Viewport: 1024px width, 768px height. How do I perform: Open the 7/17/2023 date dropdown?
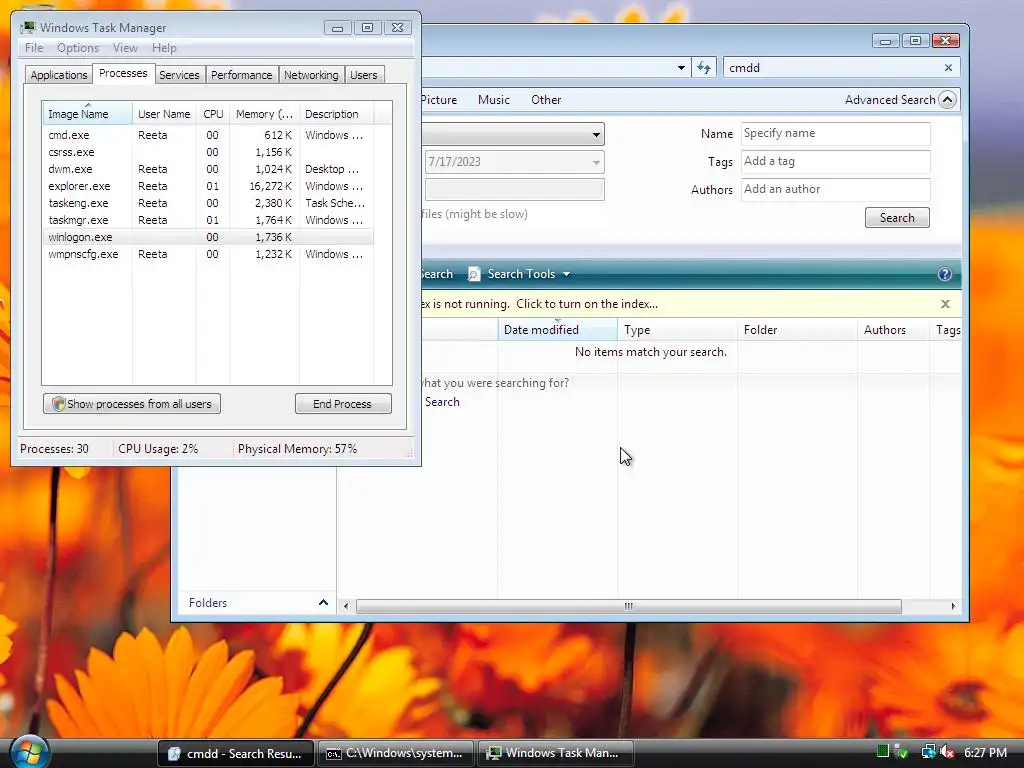point(596,162)
